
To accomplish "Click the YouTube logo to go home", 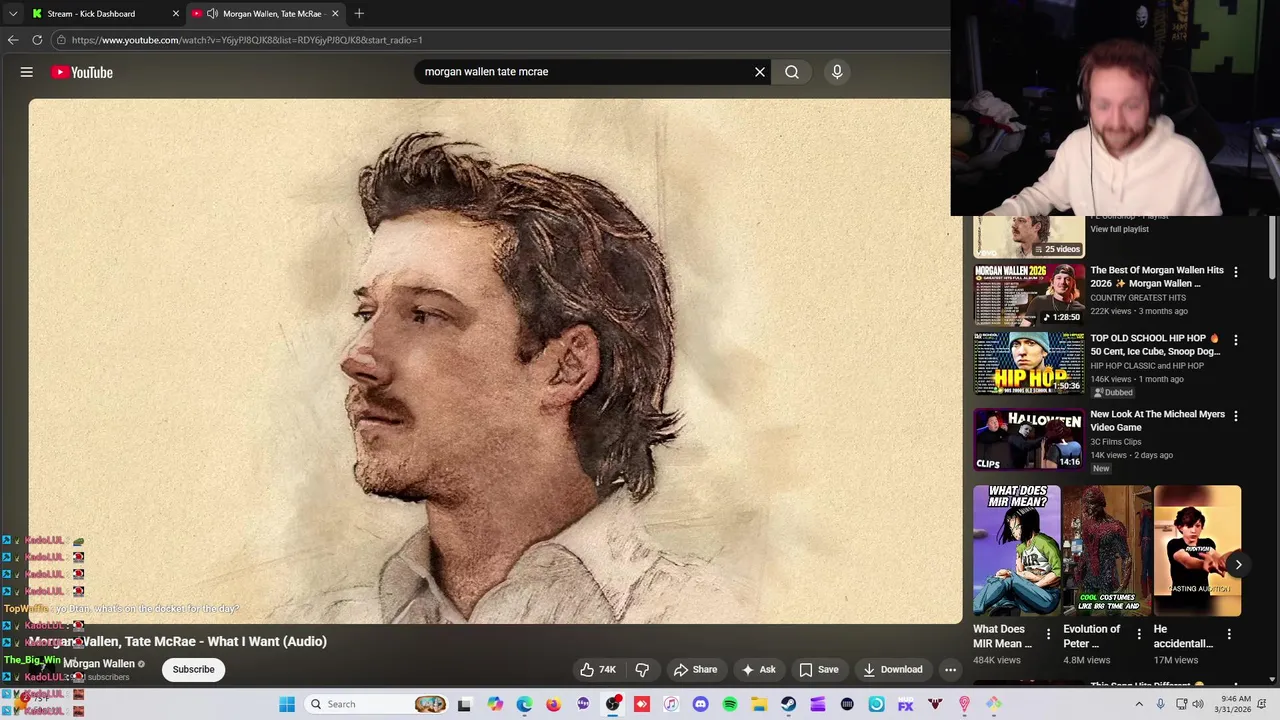I will pos(82,72).
